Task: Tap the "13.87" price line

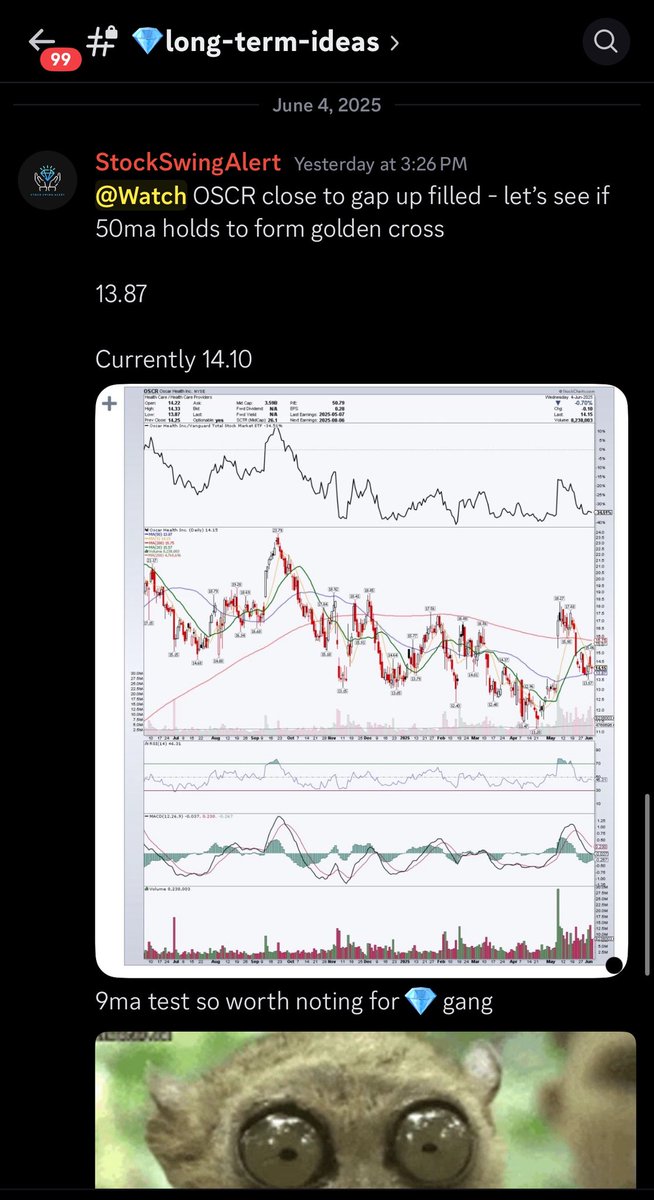Action: (122, 293)
